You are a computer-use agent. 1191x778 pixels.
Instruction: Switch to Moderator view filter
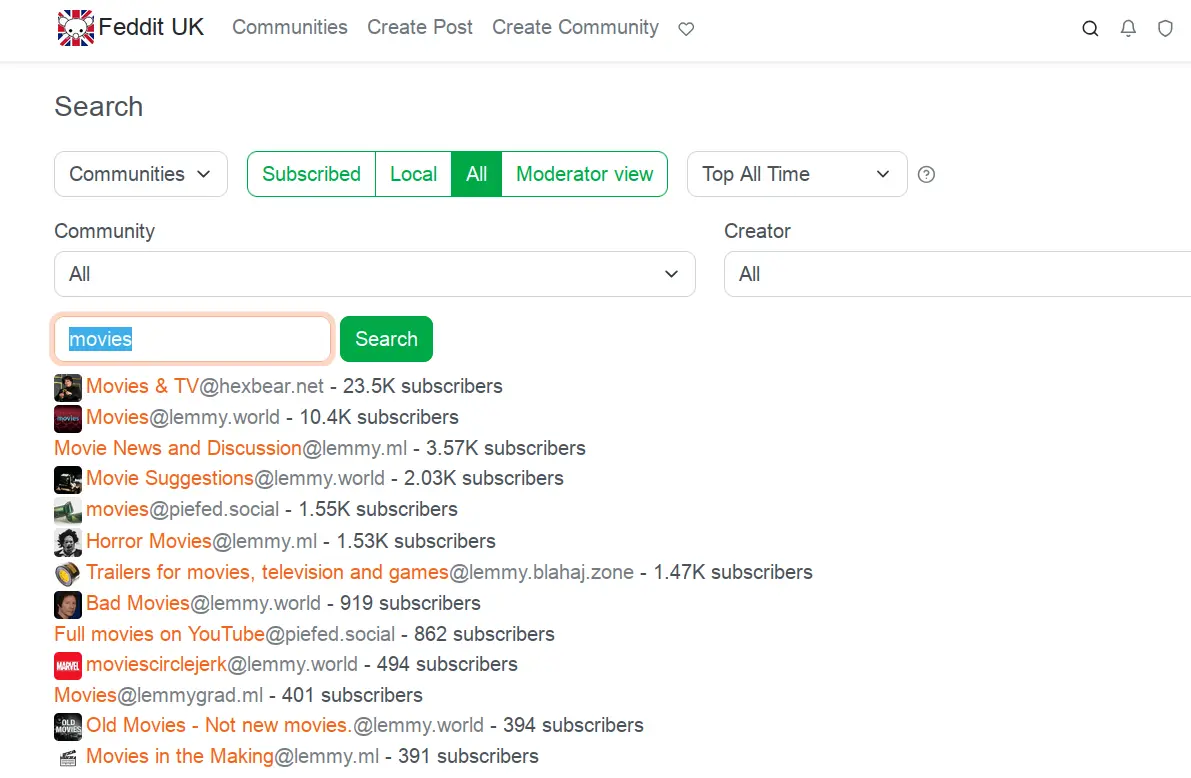point(584,174)
